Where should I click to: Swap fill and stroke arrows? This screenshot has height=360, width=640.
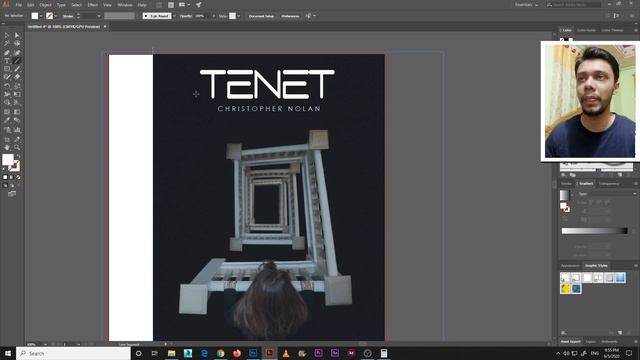[18, 156]
